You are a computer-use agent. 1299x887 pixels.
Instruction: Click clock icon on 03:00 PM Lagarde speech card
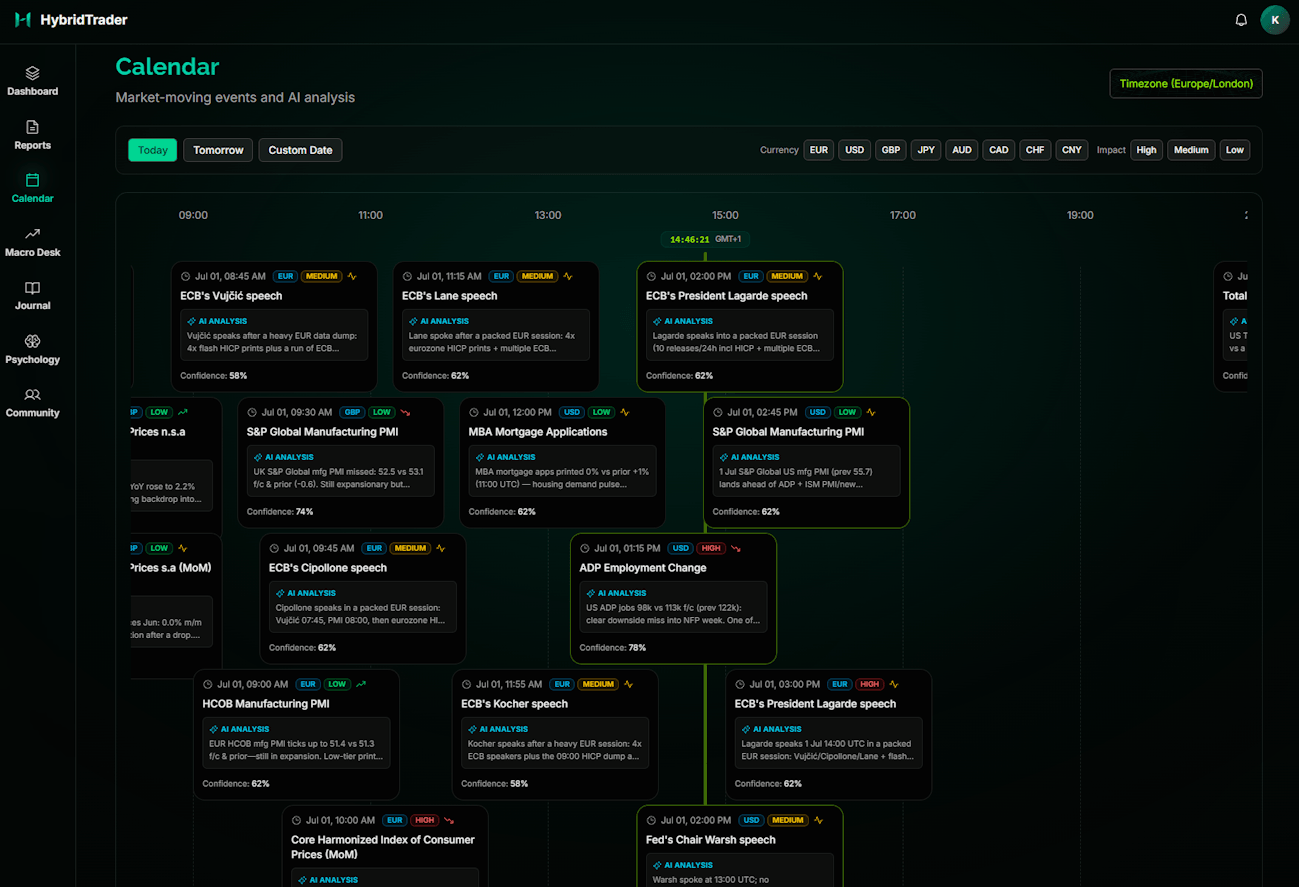click(740, 684)
